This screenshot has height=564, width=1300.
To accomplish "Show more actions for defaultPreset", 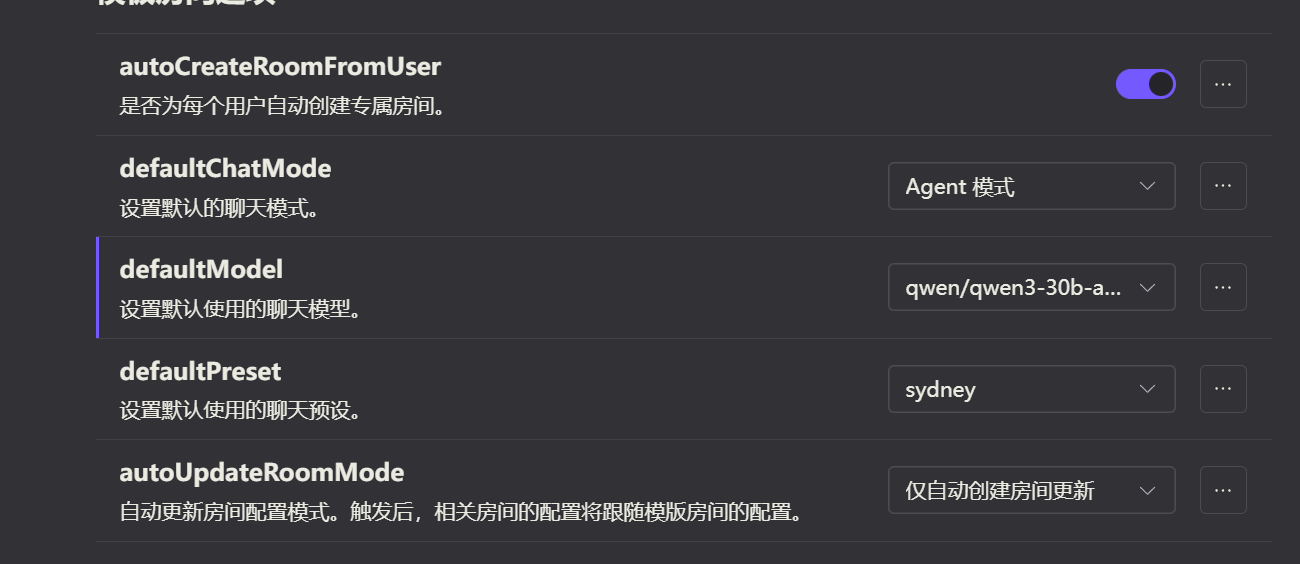I will 1223,389.
